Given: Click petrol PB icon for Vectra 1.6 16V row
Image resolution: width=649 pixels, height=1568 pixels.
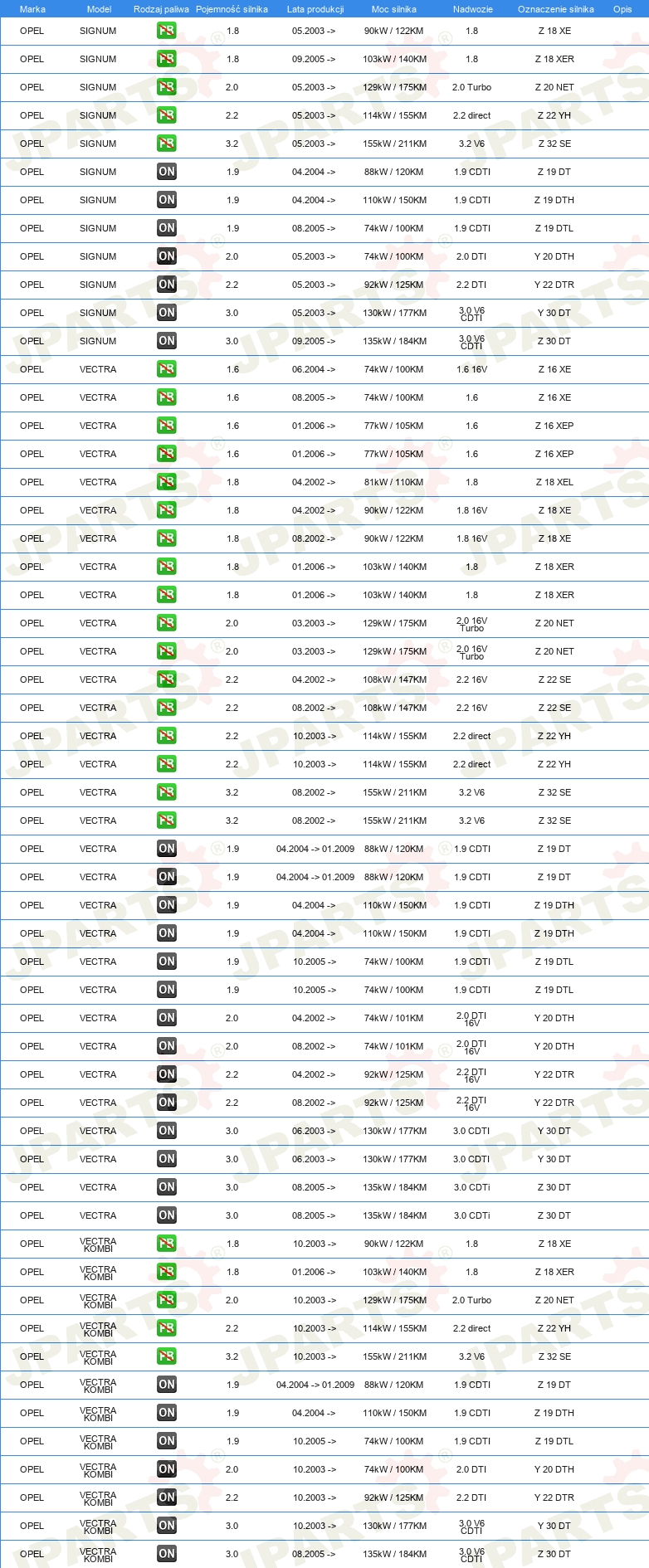Looking at the screenshot, I should pos(166,369).
